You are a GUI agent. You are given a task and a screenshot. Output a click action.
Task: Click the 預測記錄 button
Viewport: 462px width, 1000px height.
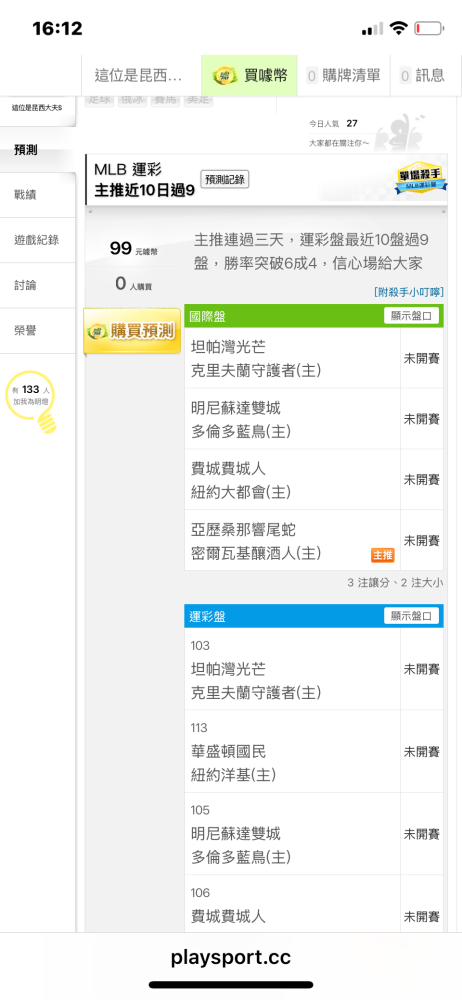click(225, 180)
